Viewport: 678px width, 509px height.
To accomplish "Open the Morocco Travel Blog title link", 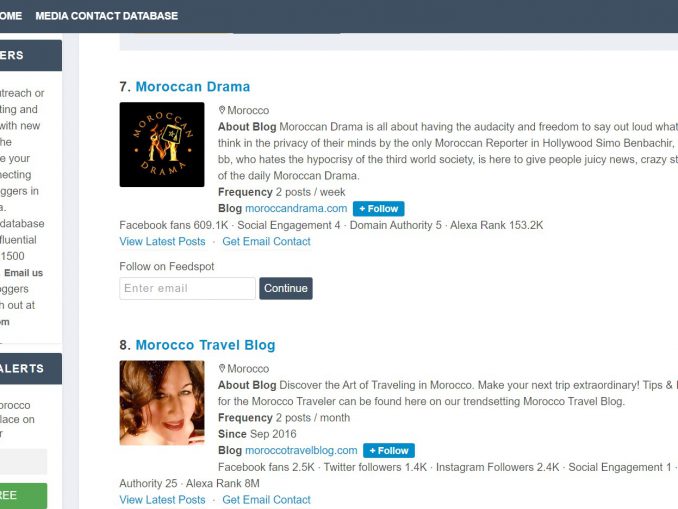I will [x=205, y=345].
